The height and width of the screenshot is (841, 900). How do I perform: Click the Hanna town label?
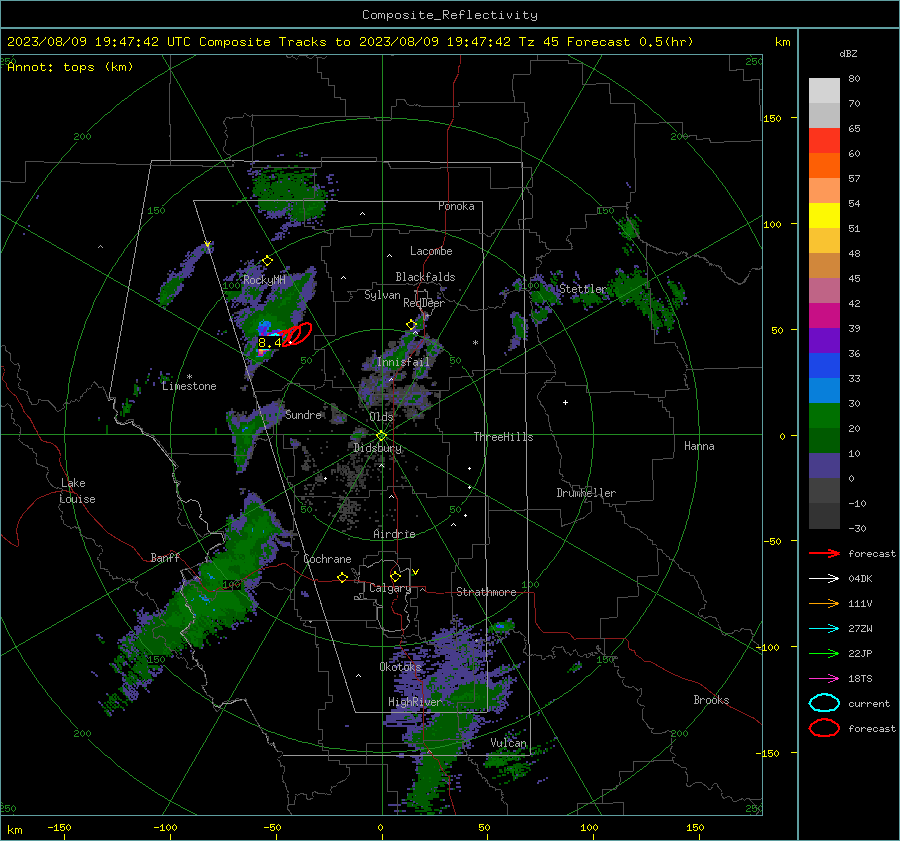tap(699, 446)
